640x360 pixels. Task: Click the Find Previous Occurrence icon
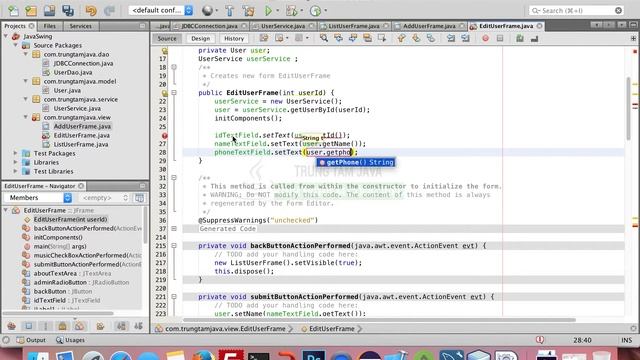point(338,38)
